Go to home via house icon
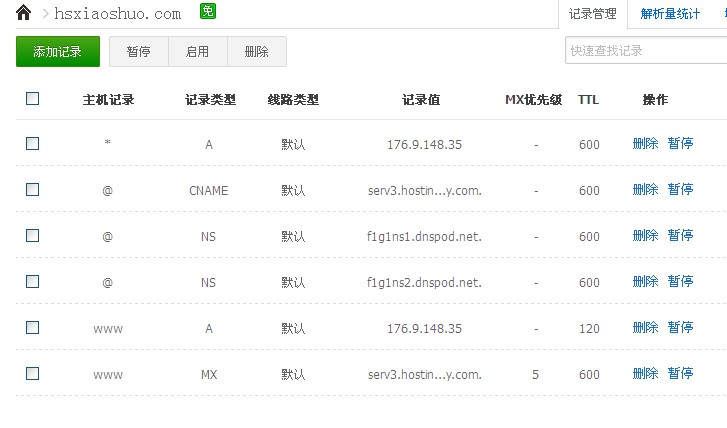 (x=23, y=13)
